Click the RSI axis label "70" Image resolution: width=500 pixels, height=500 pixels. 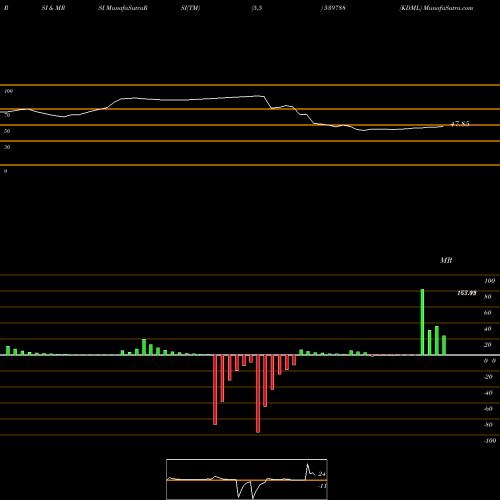tap(7, 115)
